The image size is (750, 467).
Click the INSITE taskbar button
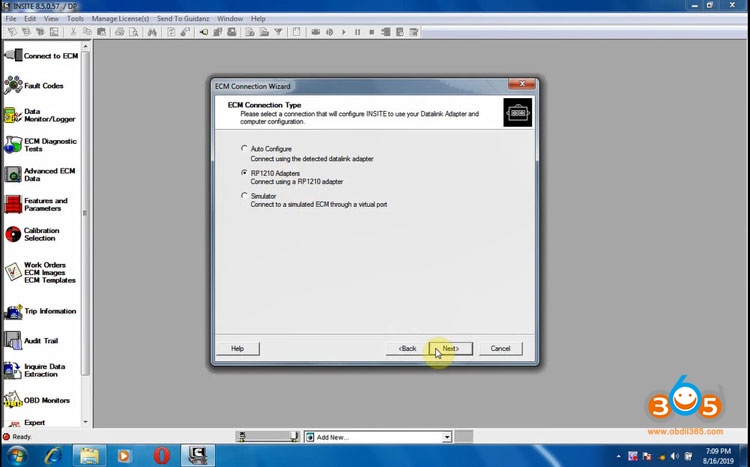tap(198, 456)
